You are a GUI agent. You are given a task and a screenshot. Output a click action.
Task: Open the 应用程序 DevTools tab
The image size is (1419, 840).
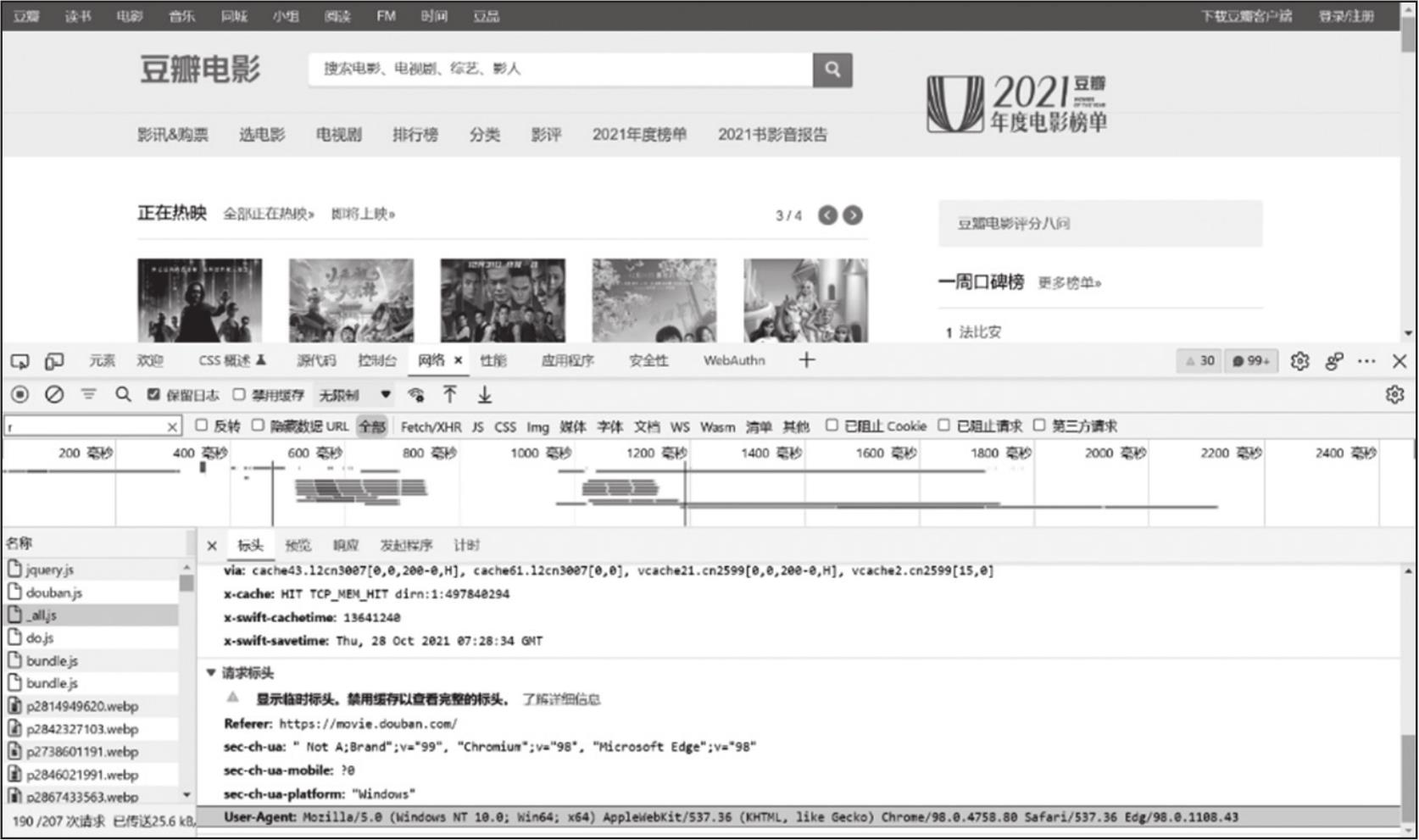click(x=567, y=361)
